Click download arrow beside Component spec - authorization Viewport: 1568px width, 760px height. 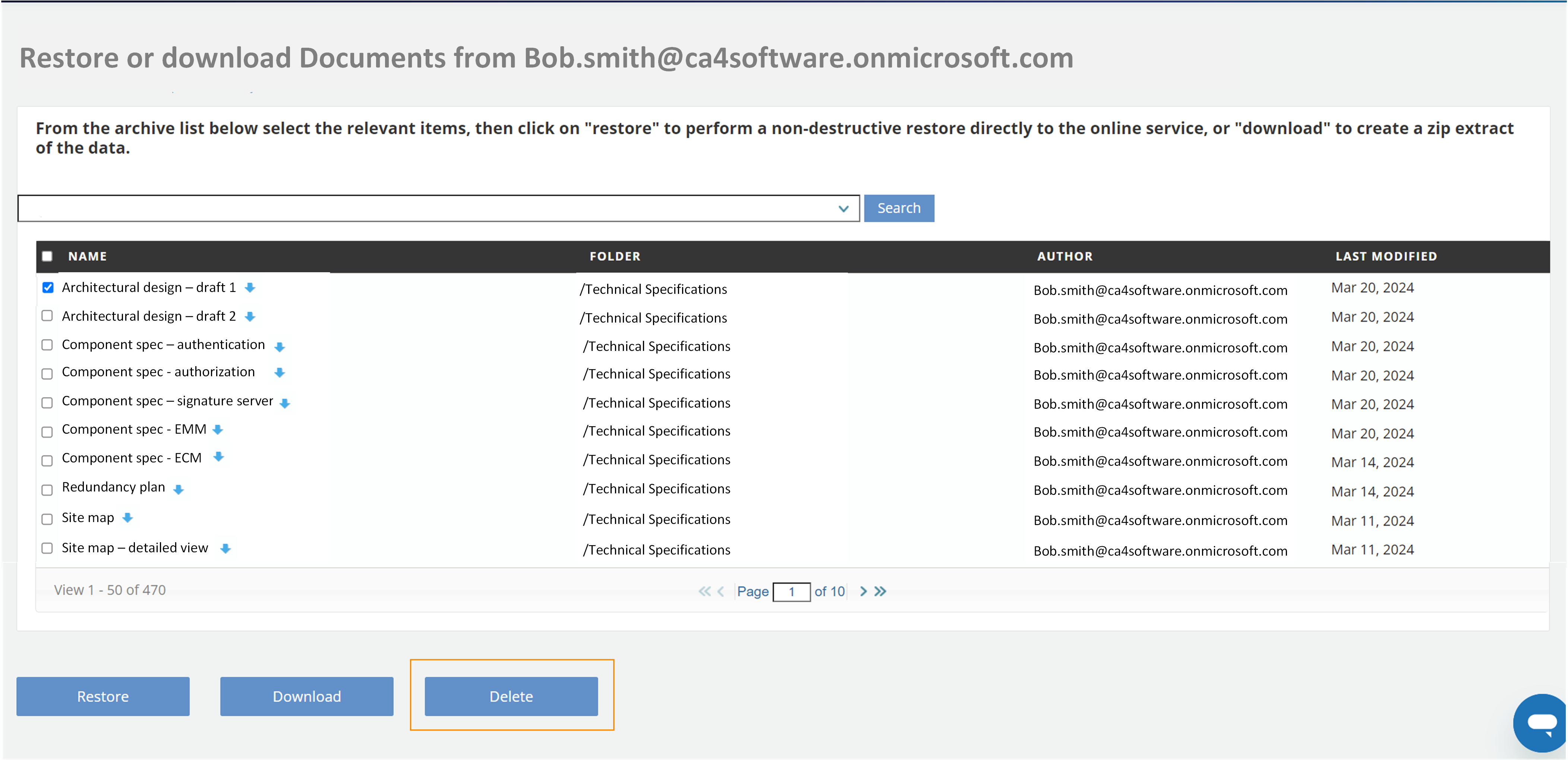point(280,373)
